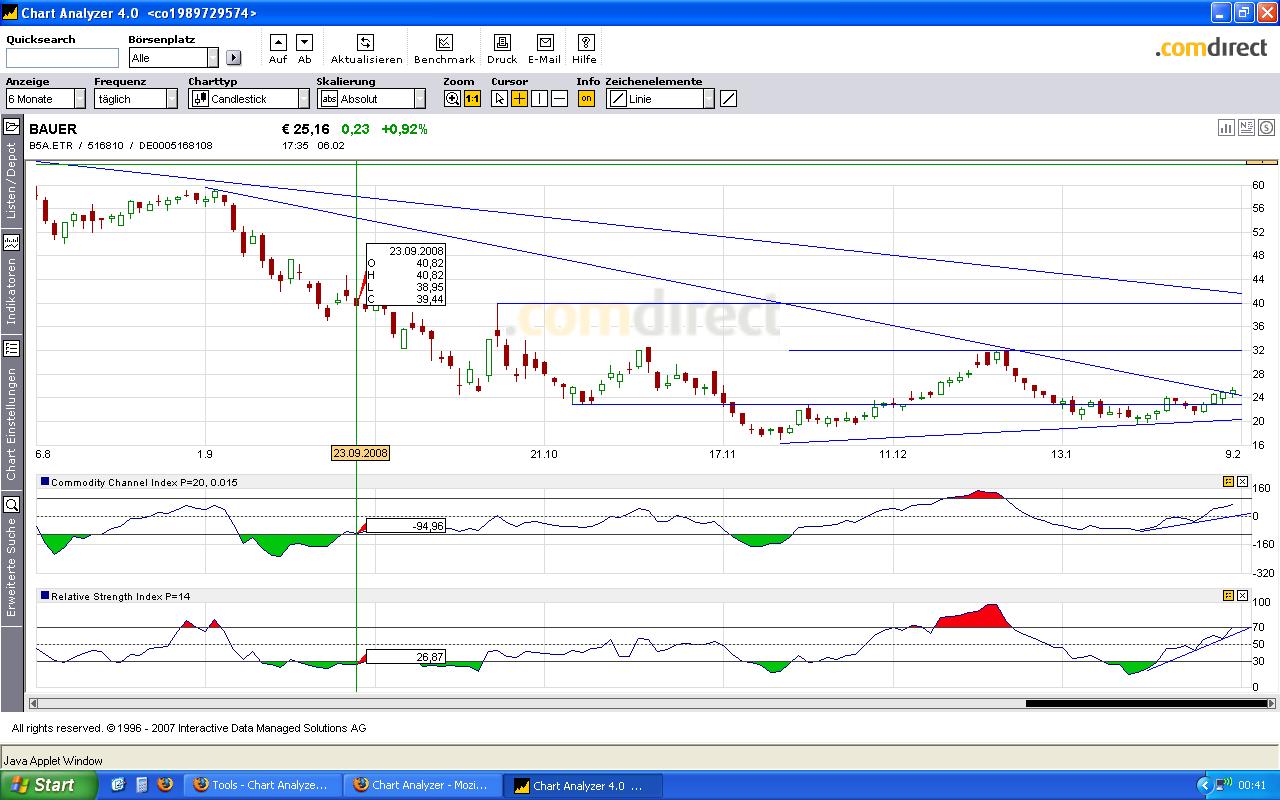Open the Benchmark comparison tool
The image size is (1280, 800).
click(x=444, y=43)
